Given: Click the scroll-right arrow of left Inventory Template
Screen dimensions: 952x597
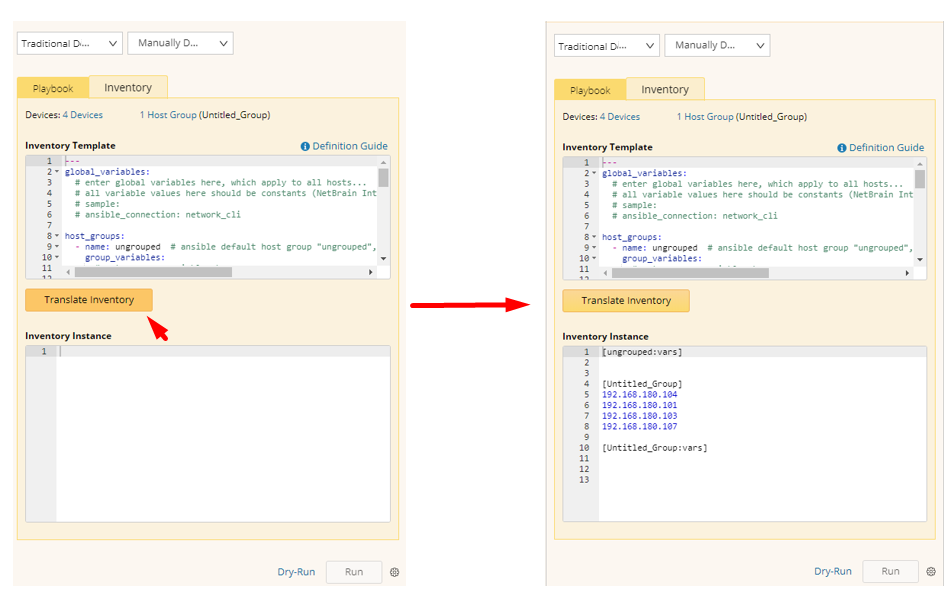Looking at the screenshot, I should [370, 272].
